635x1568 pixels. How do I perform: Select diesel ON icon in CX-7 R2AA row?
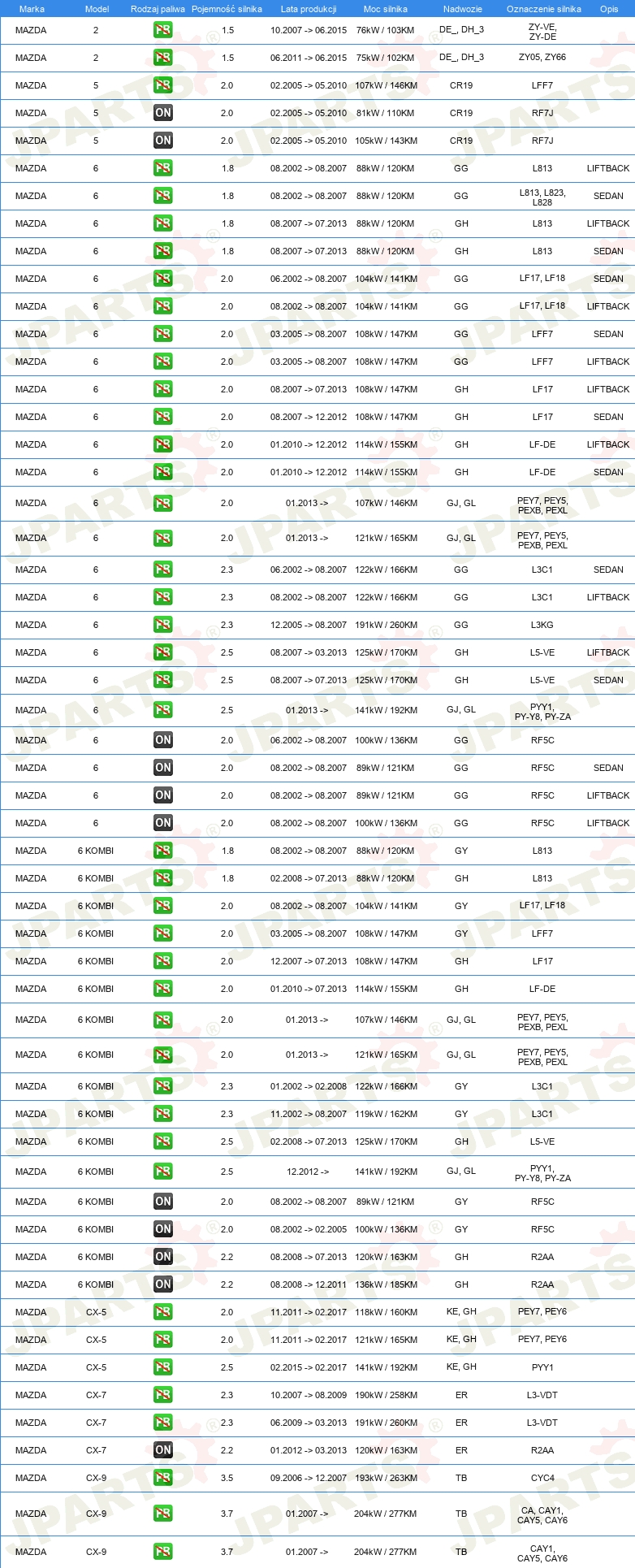pos(163,1450)
